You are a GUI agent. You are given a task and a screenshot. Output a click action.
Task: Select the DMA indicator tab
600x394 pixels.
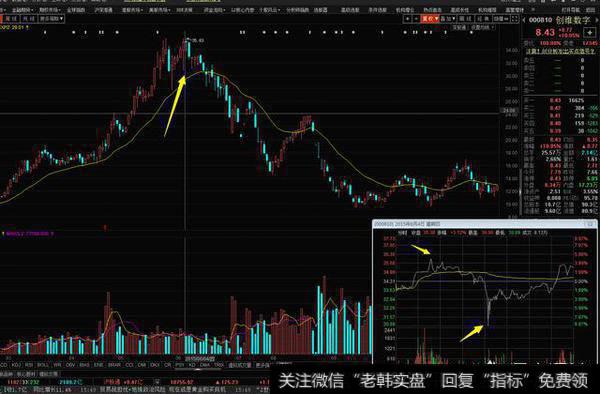pos(205,365)
